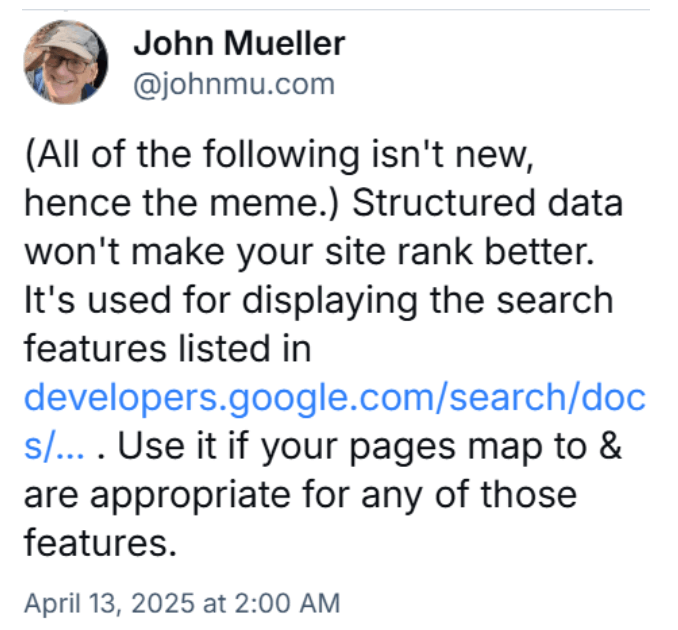
Task: Click the text "It's used for displaying"
Action: click(221, 301)
